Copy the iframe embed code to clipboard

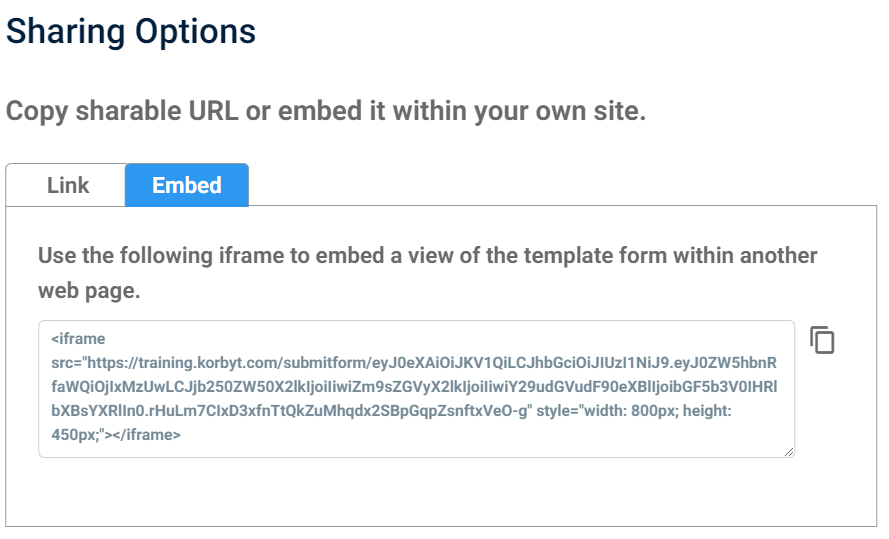[x=822, y=340]
